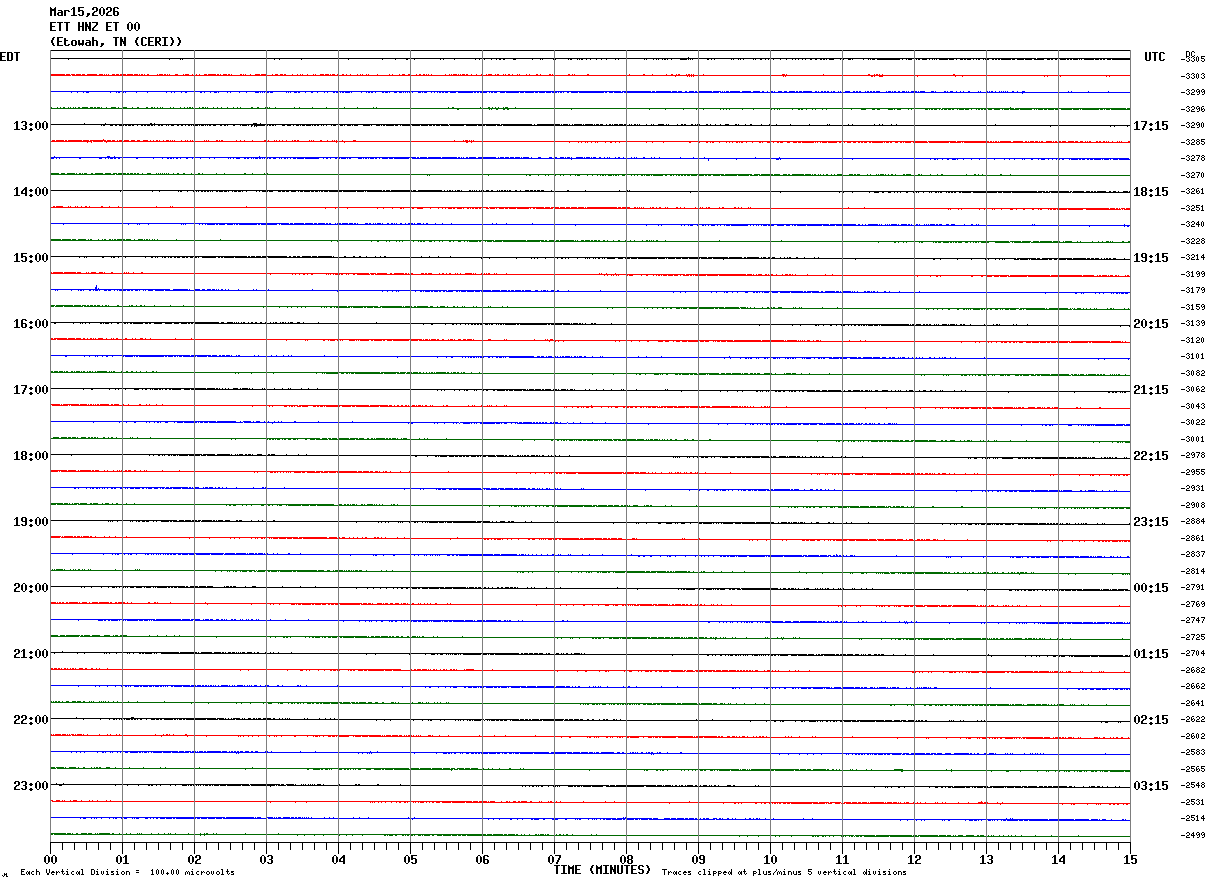The height and width of the screenshot is (886, 1210).
Task: Click the EDT column header
Action: tap(10, 57)
